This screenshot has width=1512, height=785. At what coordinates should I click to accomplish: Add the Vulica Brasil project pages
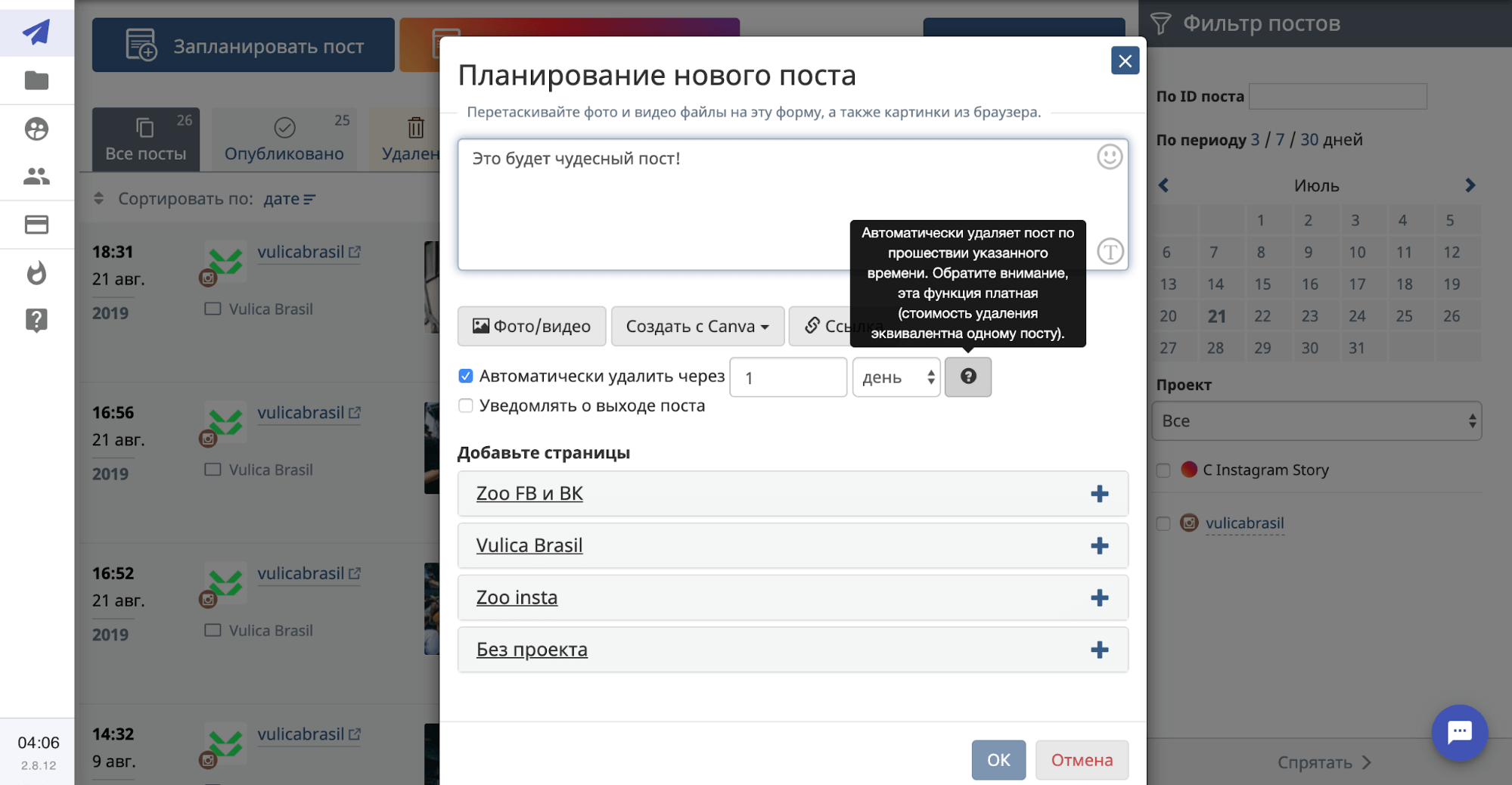(1099, 546)
